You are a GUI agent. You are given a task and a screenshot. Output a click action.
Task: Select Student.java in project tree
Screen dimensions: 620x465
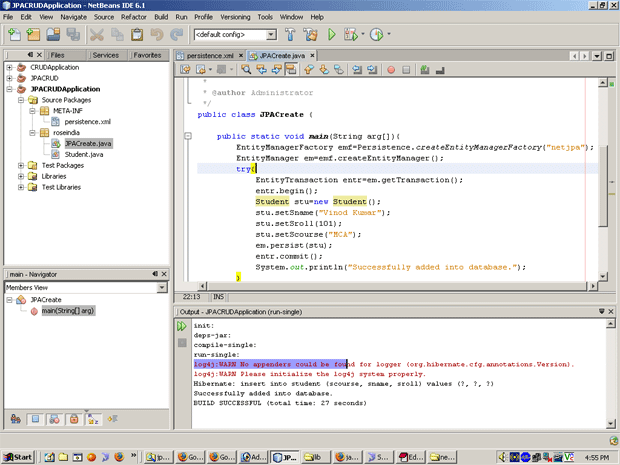[x=84, y=155]
